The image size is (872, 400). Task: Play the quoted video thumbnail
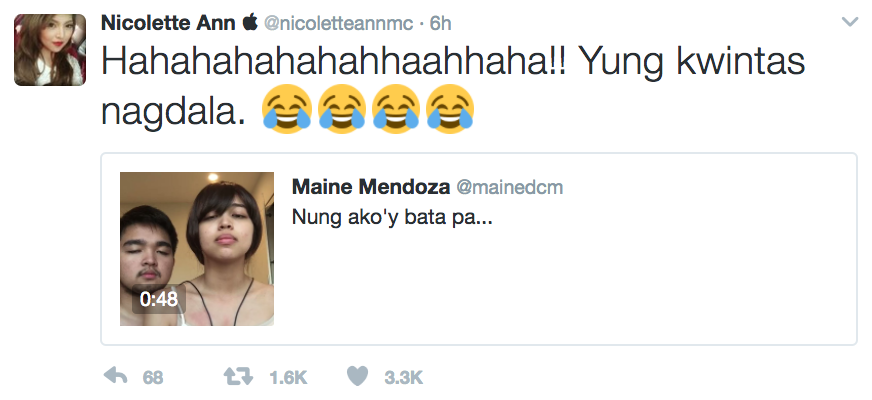click(197, 248)
